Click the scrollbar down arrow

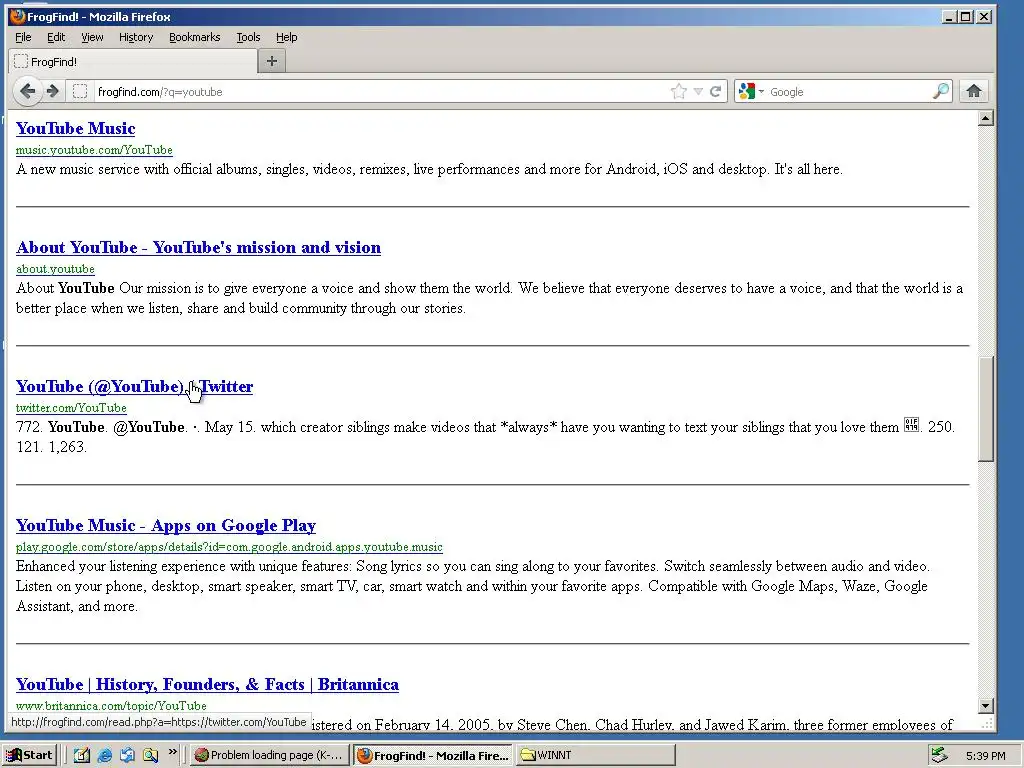986,706
